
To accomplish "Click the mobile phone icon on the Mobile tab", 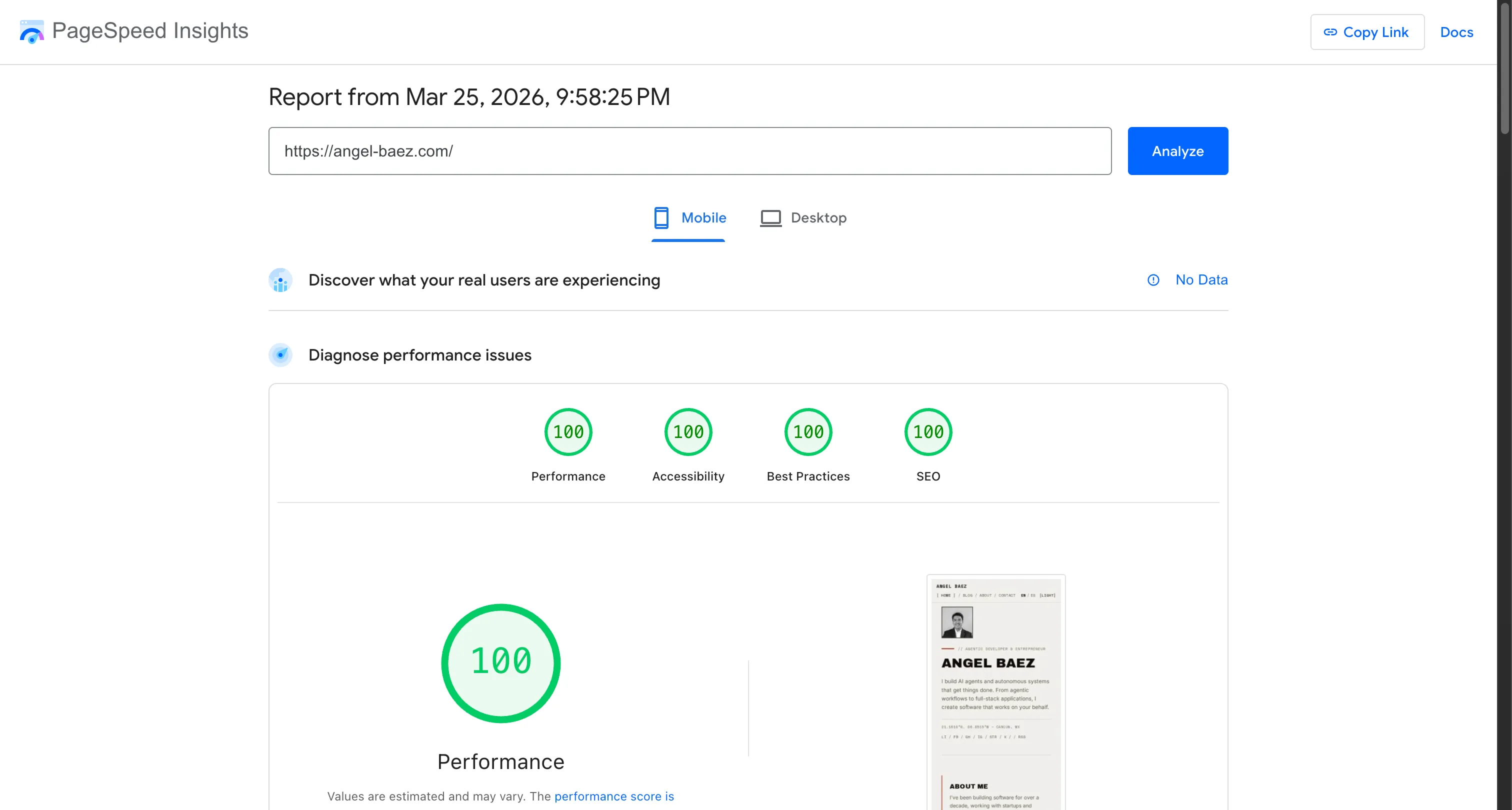I will [x=662, y=217].
